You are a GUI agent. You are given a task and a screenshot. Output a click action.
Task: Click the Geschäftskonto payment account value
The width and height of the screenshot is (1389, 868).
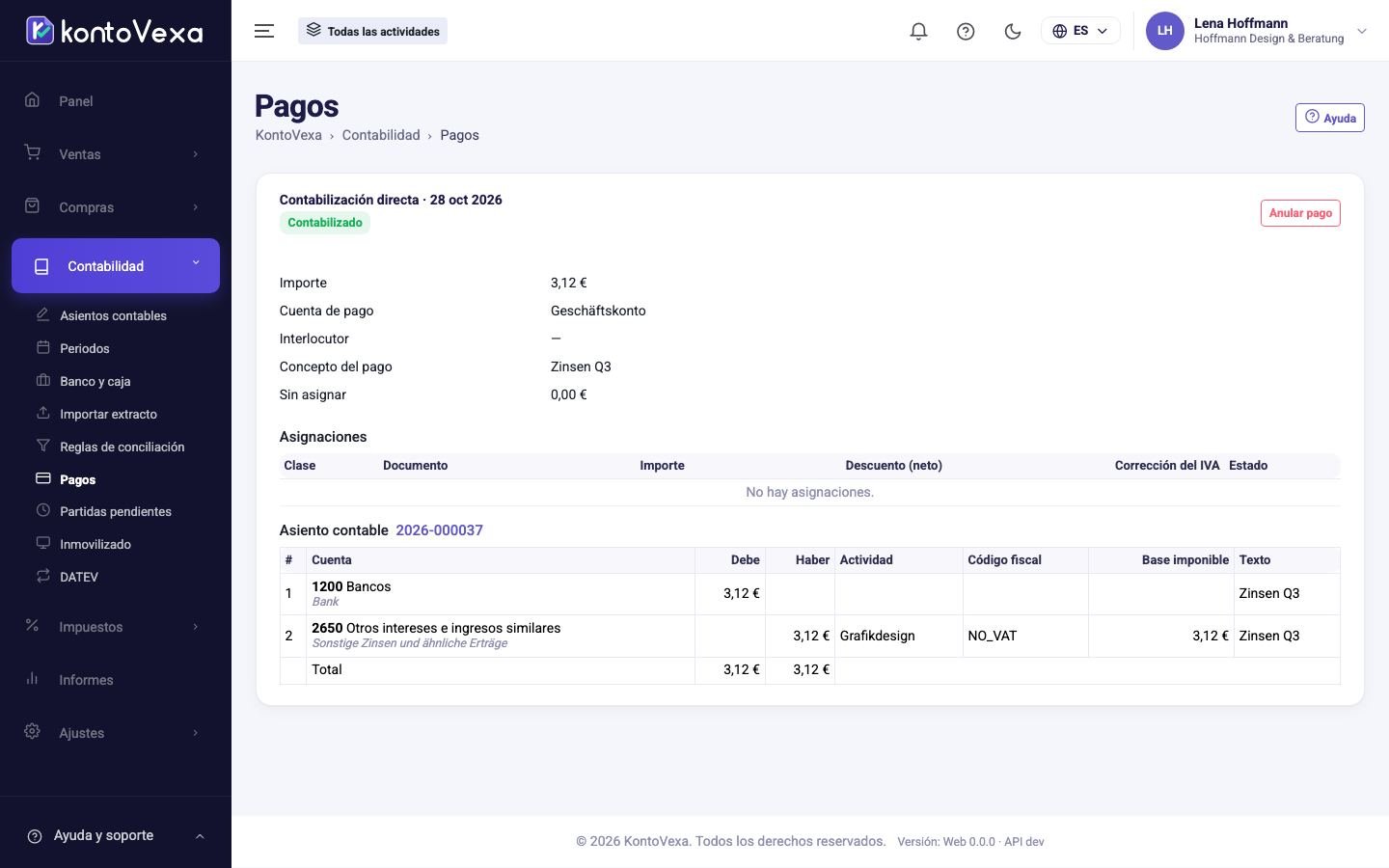(x=598, y=311)
